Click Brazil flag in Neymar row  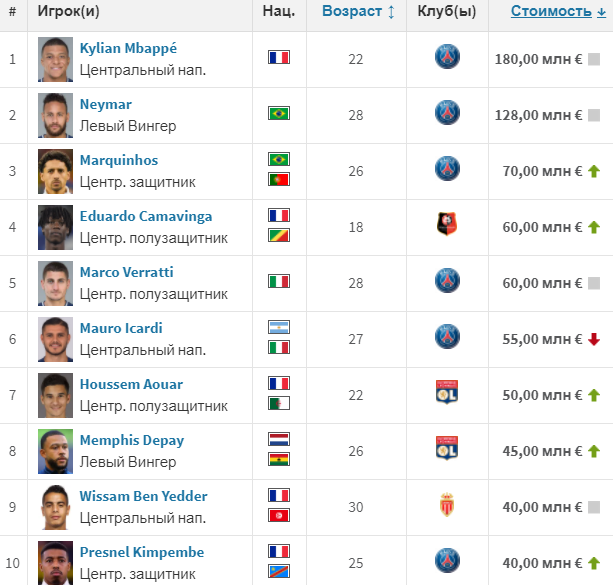click(279, 113)
